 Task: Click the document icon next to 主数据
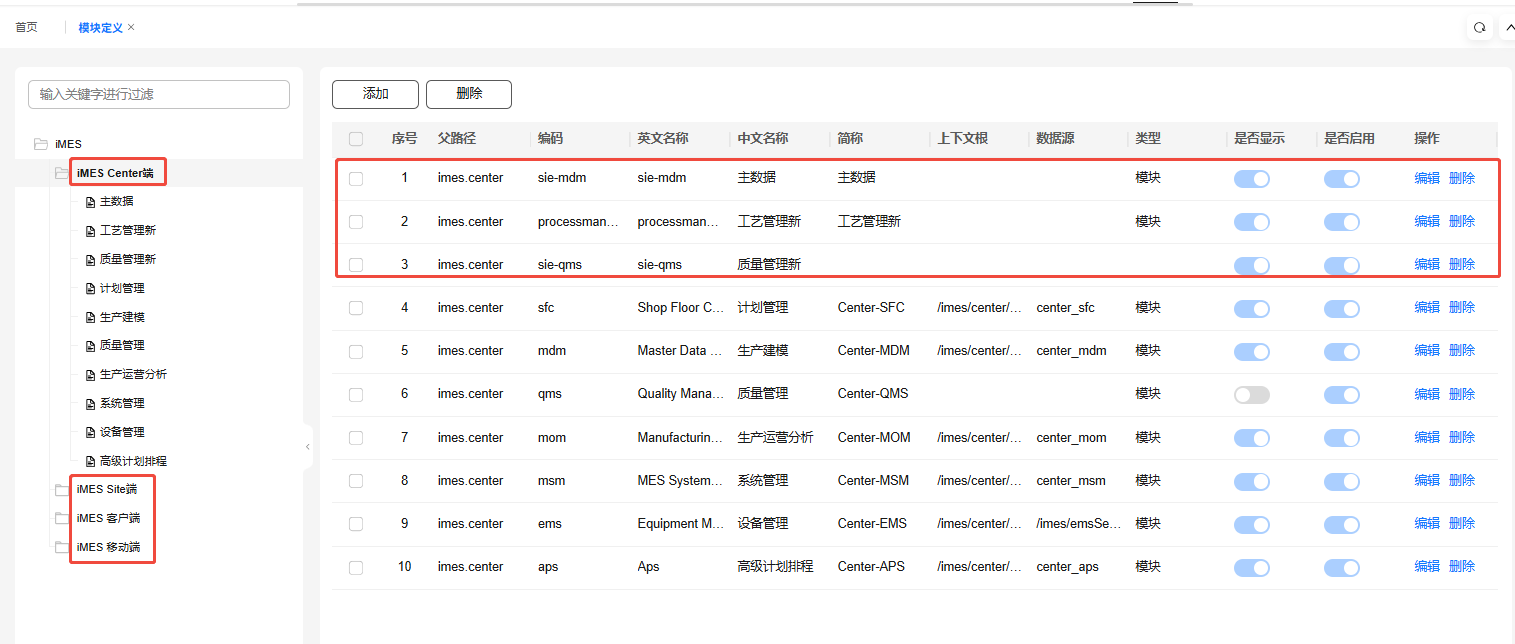pyautogui.click(x=91, y=202)
